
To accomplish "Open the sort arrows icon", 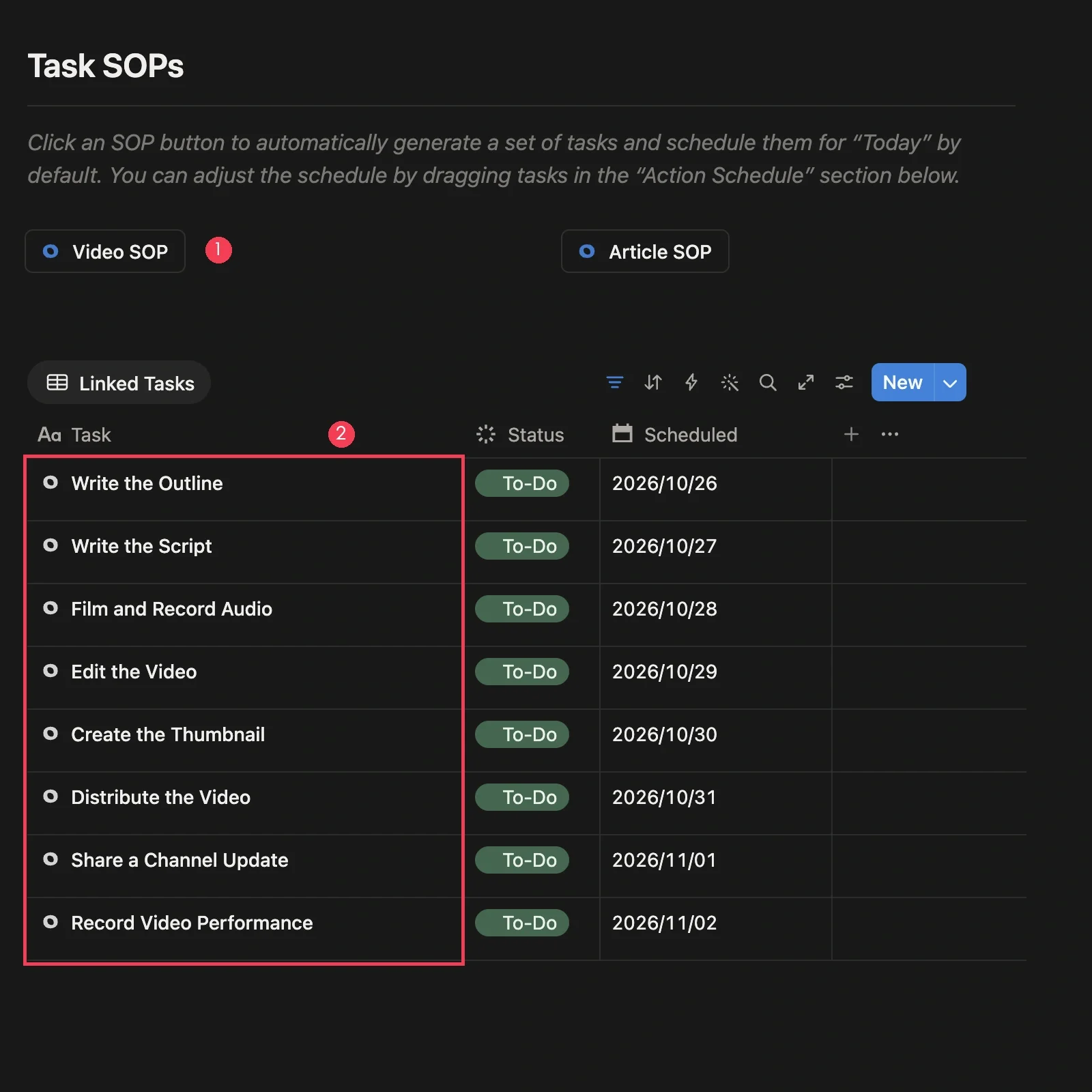I will (x=653, y=382).
